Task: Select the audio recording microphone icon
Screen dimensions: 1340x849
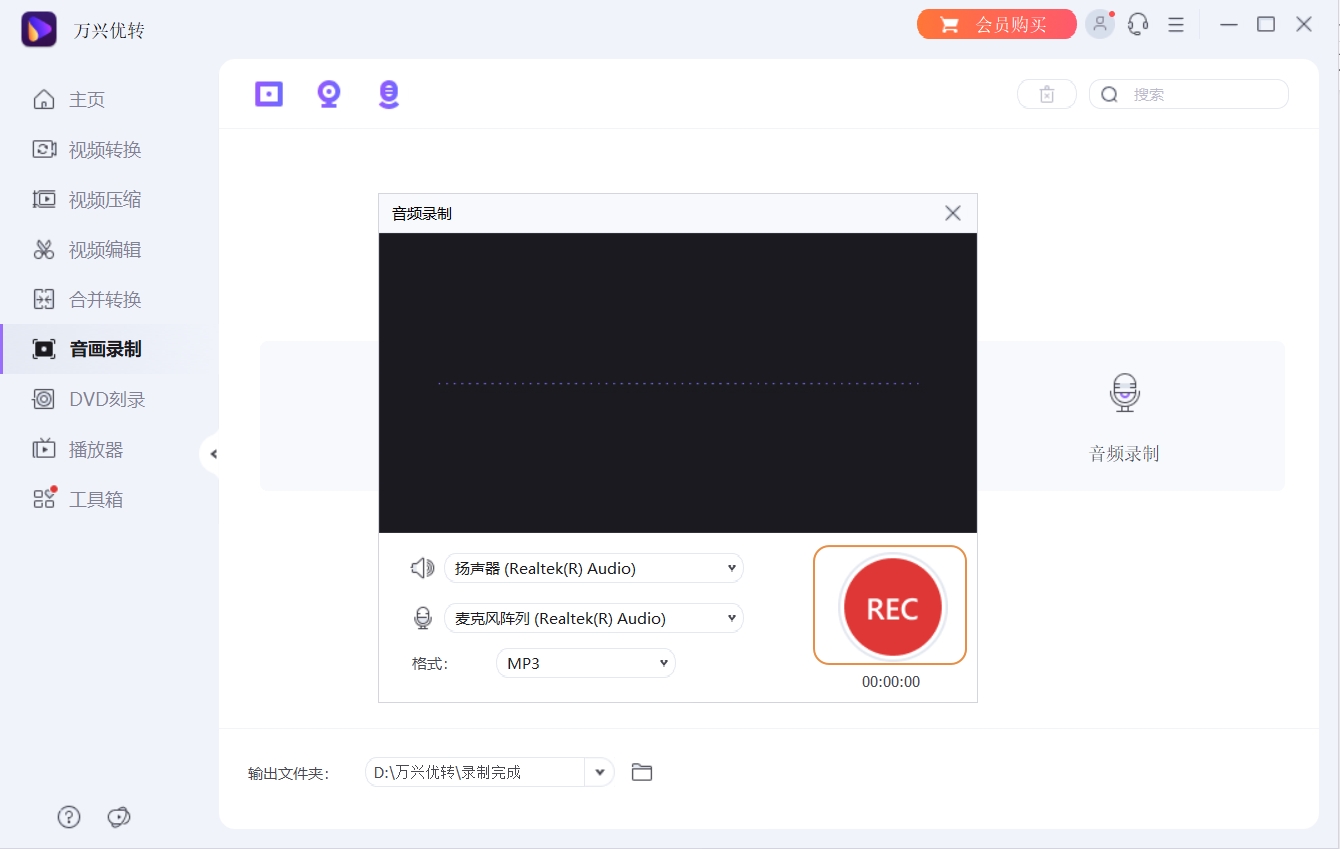Action: [388, 93]
